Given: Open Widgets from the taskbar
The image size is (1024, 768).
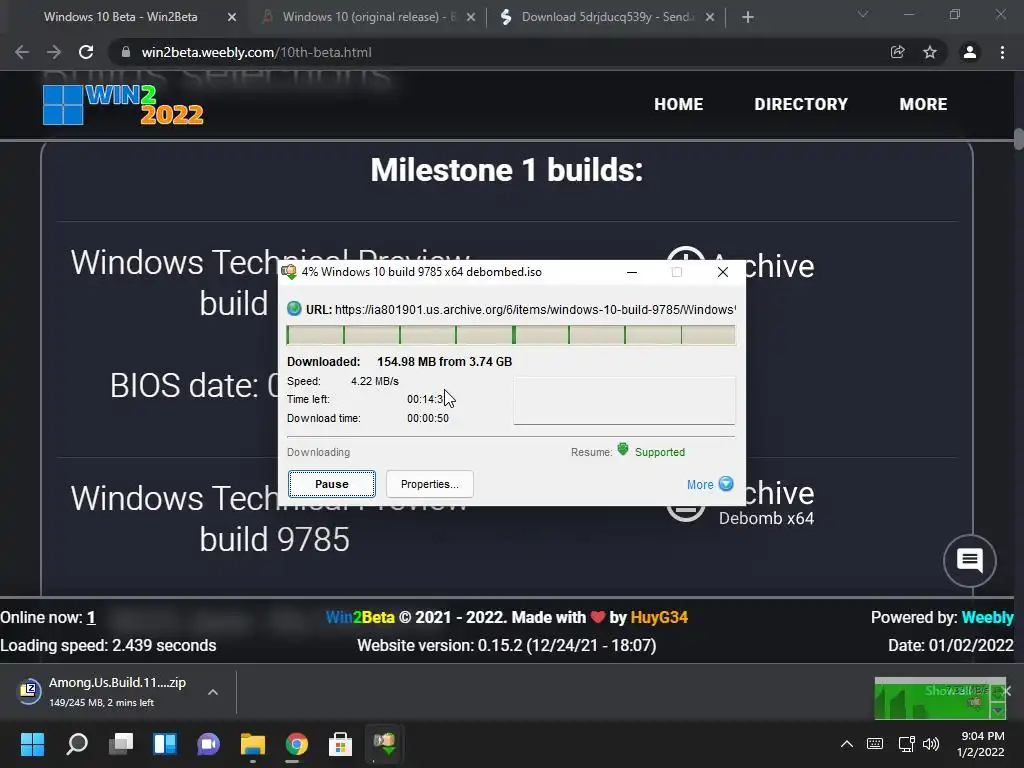Looking at the screenshot, I should (x=165, y=744).
